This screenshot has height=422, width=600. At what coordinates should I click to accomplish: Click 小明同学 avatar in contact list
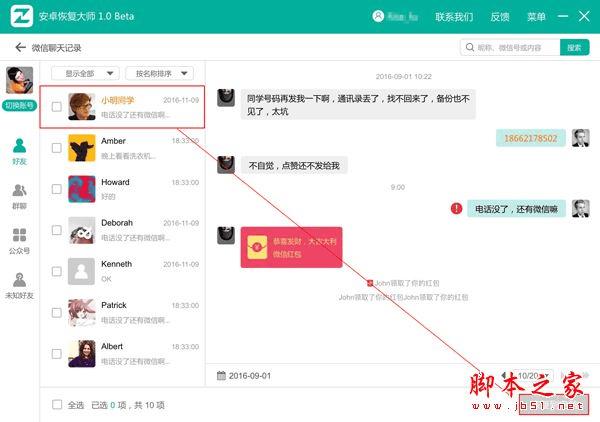tap(82, 107)
